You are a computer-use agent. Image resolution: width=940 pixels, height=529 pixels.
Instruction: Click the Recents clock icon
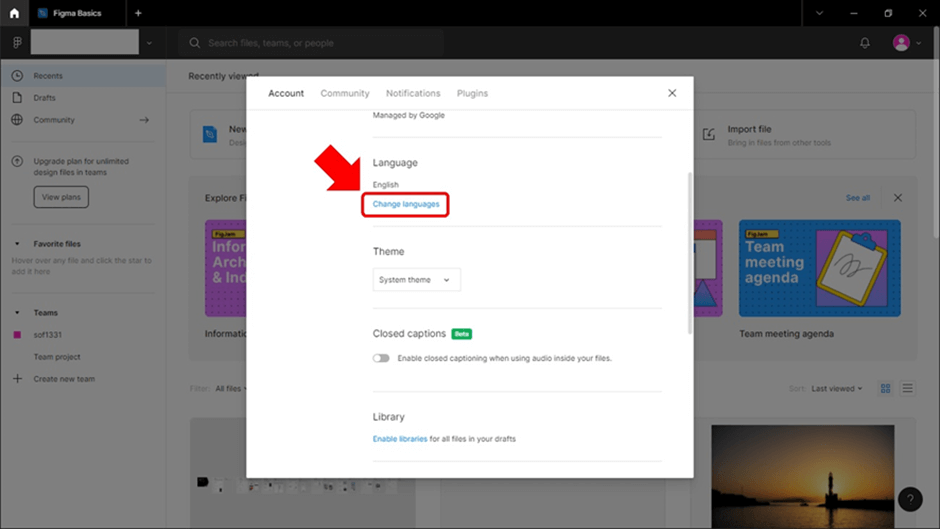coord(17,76)
